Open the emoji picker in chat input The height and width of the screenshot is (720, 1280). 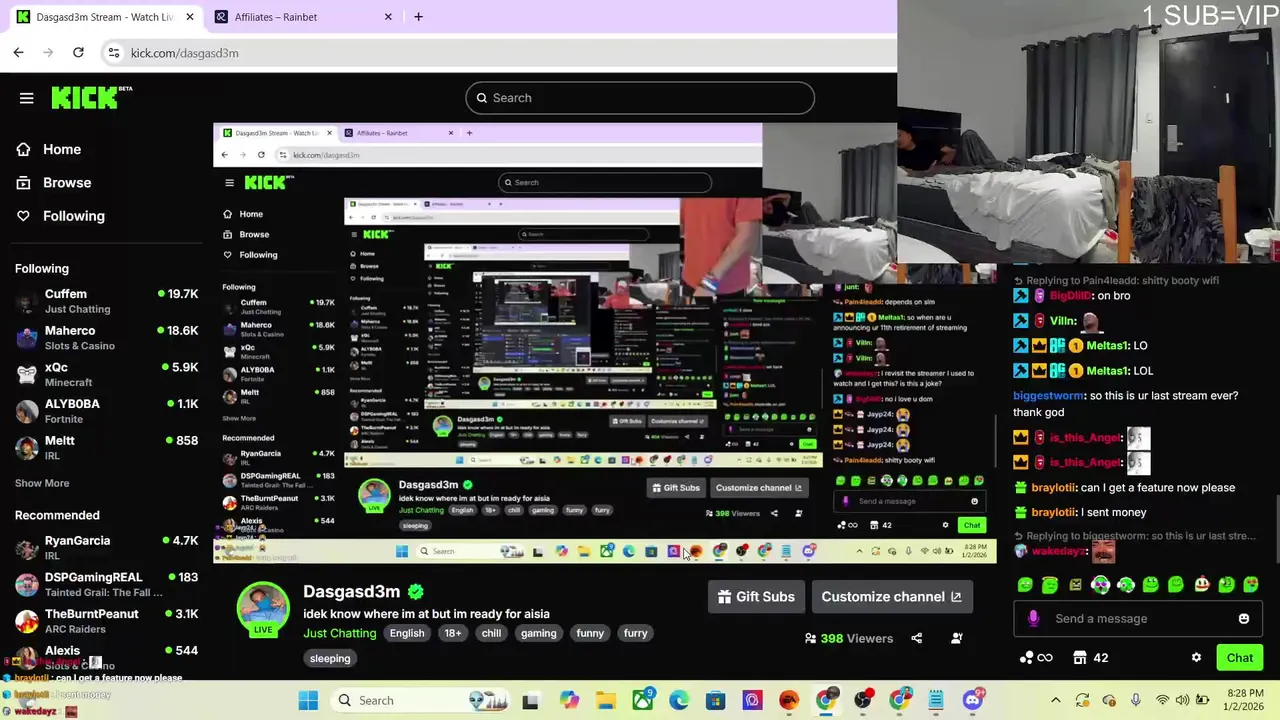point(1243,619)
